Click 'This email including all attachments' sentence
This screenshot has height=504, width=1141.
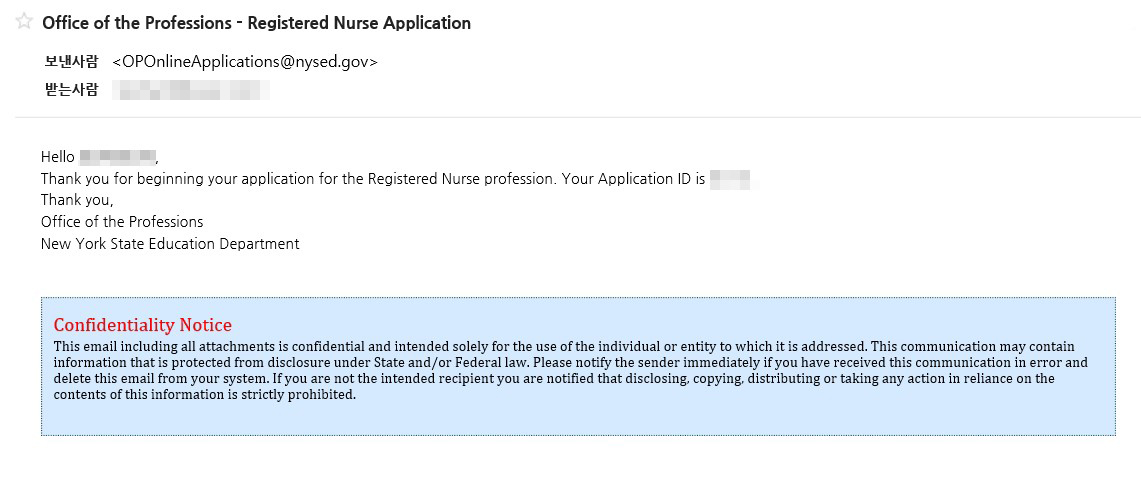(156, 346)
